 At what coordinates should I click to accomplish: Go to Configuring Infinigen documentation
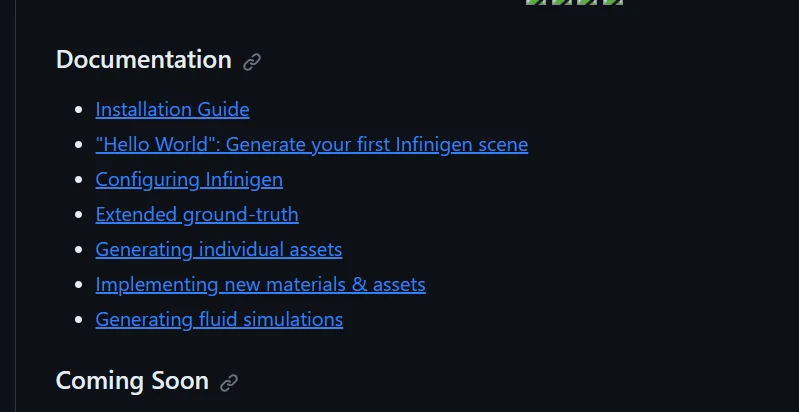(189, 179)
